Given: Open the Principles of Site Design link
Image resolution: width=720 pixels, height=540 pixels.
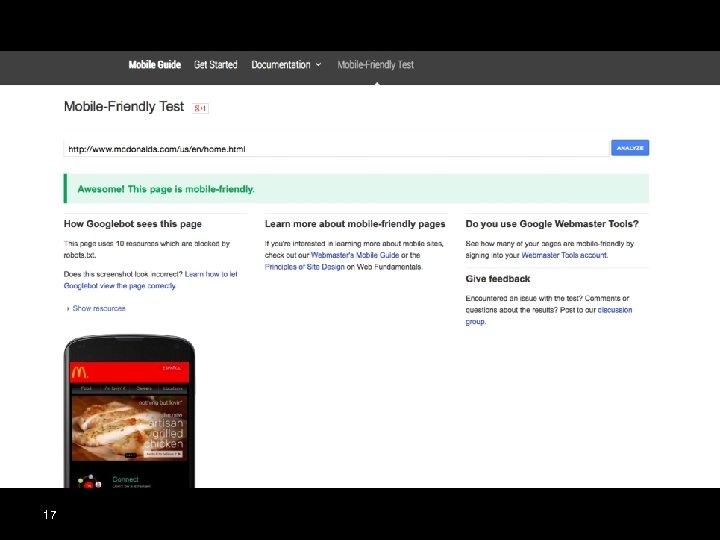Looking at the screenshot, I should click(304, 267).
